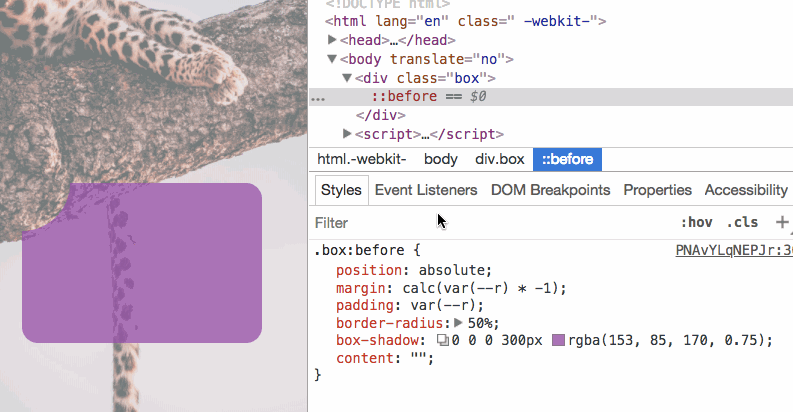The width and height of the screenshot is (793, 412).
Task: Select html.-webkit- in the breadcrumb
Action: (362, 159)
